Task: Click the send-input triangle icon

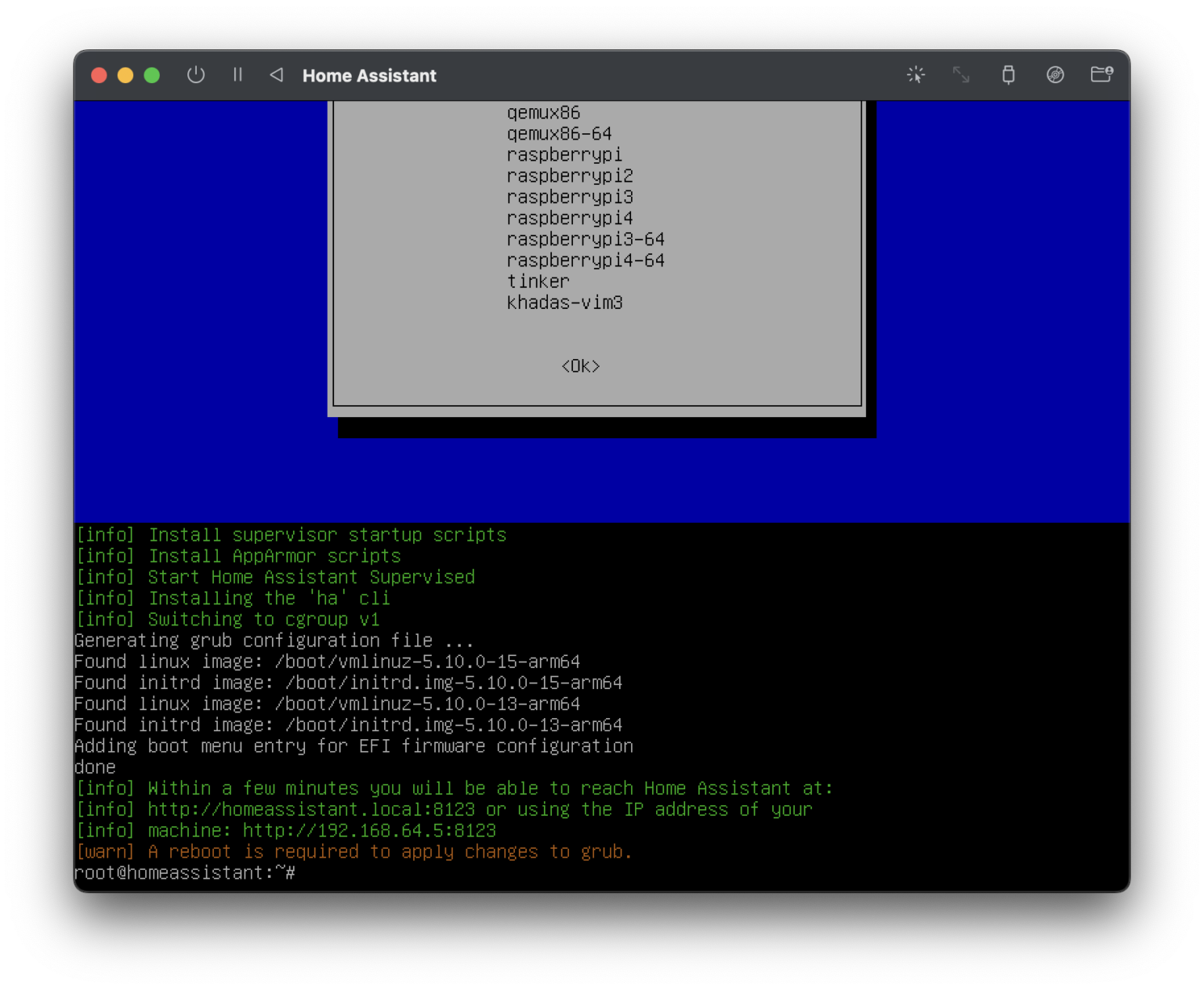Action: tap(276, 75)
